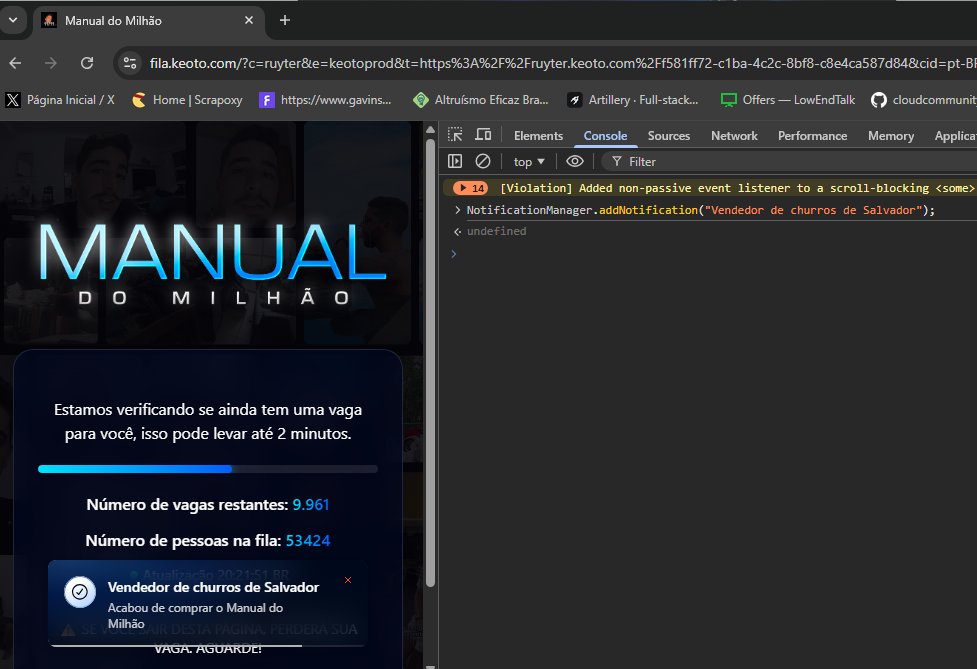Click the address bar URL

point(561,63)
